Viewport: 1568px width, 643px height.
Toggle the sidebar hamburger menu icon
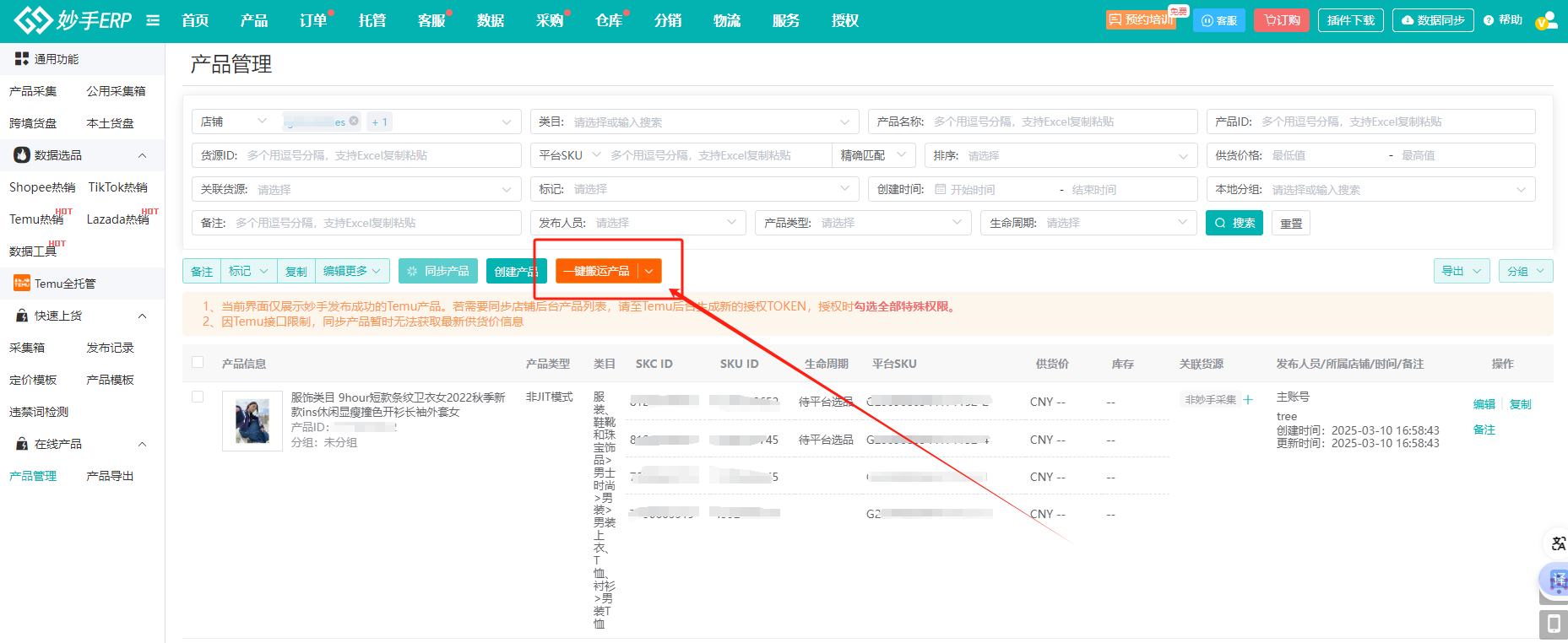tap(153, 20)
